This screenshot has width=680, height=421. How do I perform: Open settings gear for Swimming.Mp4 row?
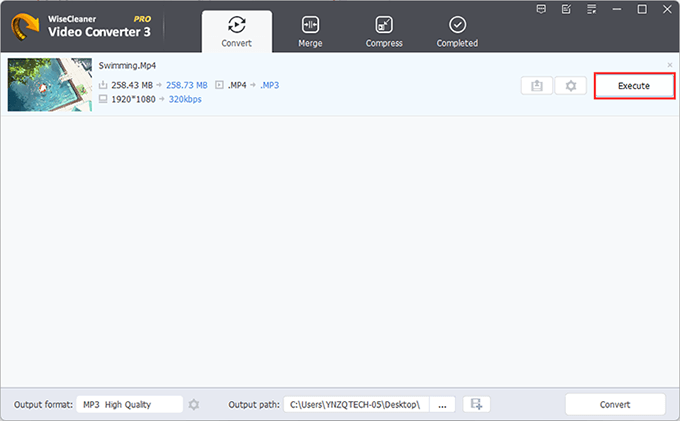(571, 85)
